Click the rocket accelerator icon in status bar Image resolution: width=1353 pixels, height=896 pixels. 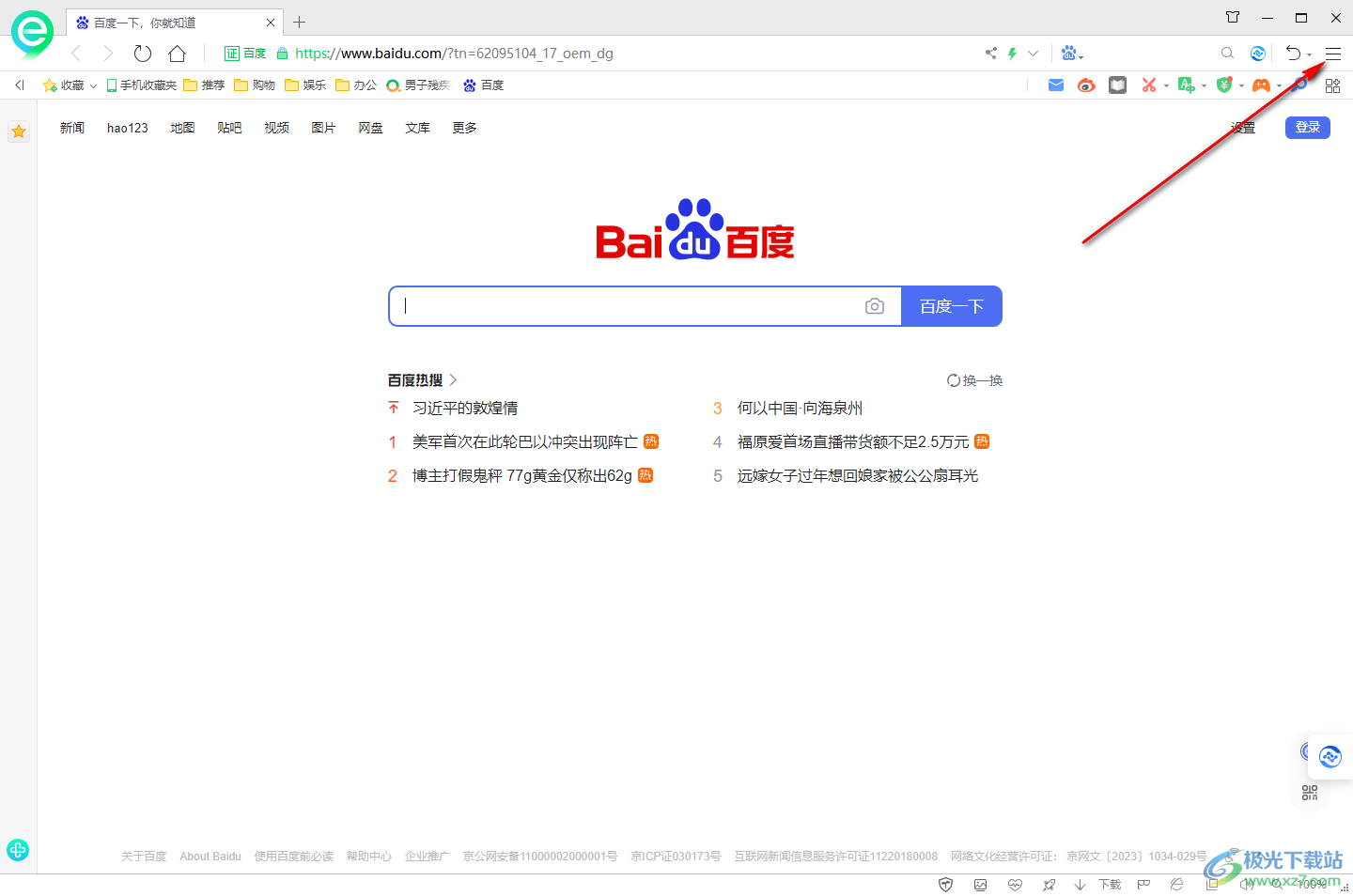tap(1049, 885)
